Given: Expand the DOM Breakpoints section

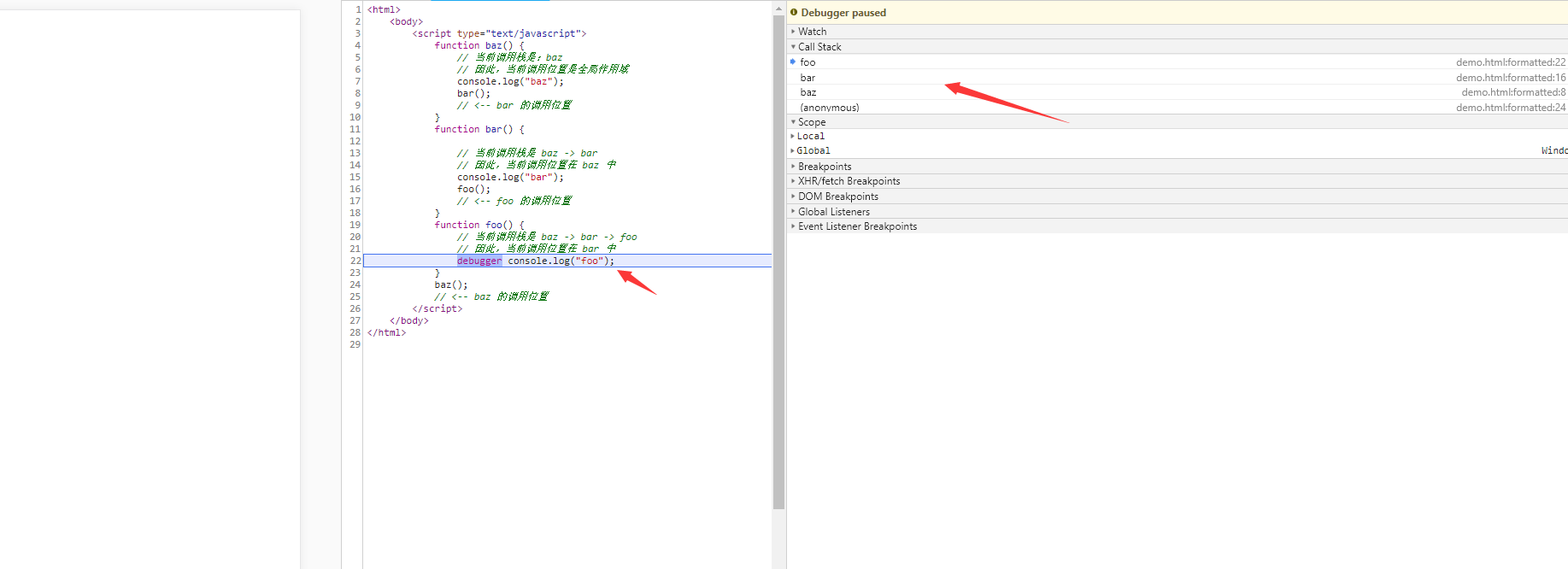Looking at the screenshot, I should click(837, 197).
